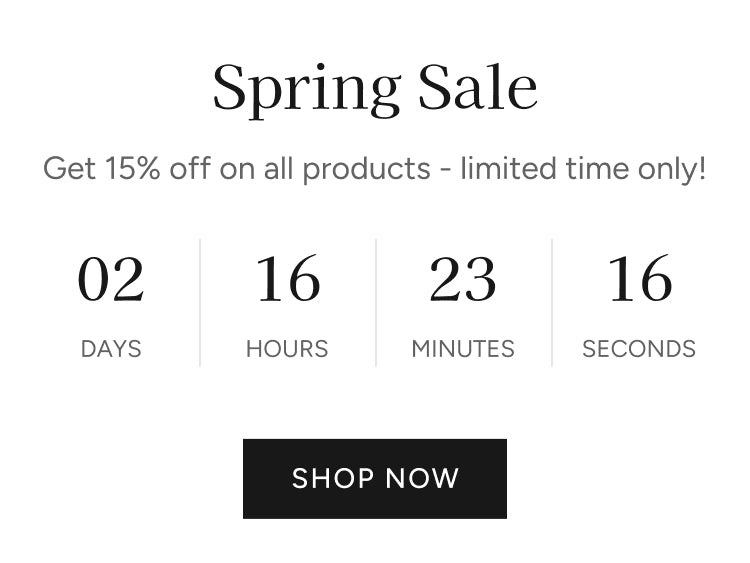Click the 02 days countdown number
Viewport: 750px width, 563px height.
tap(111, 279)
